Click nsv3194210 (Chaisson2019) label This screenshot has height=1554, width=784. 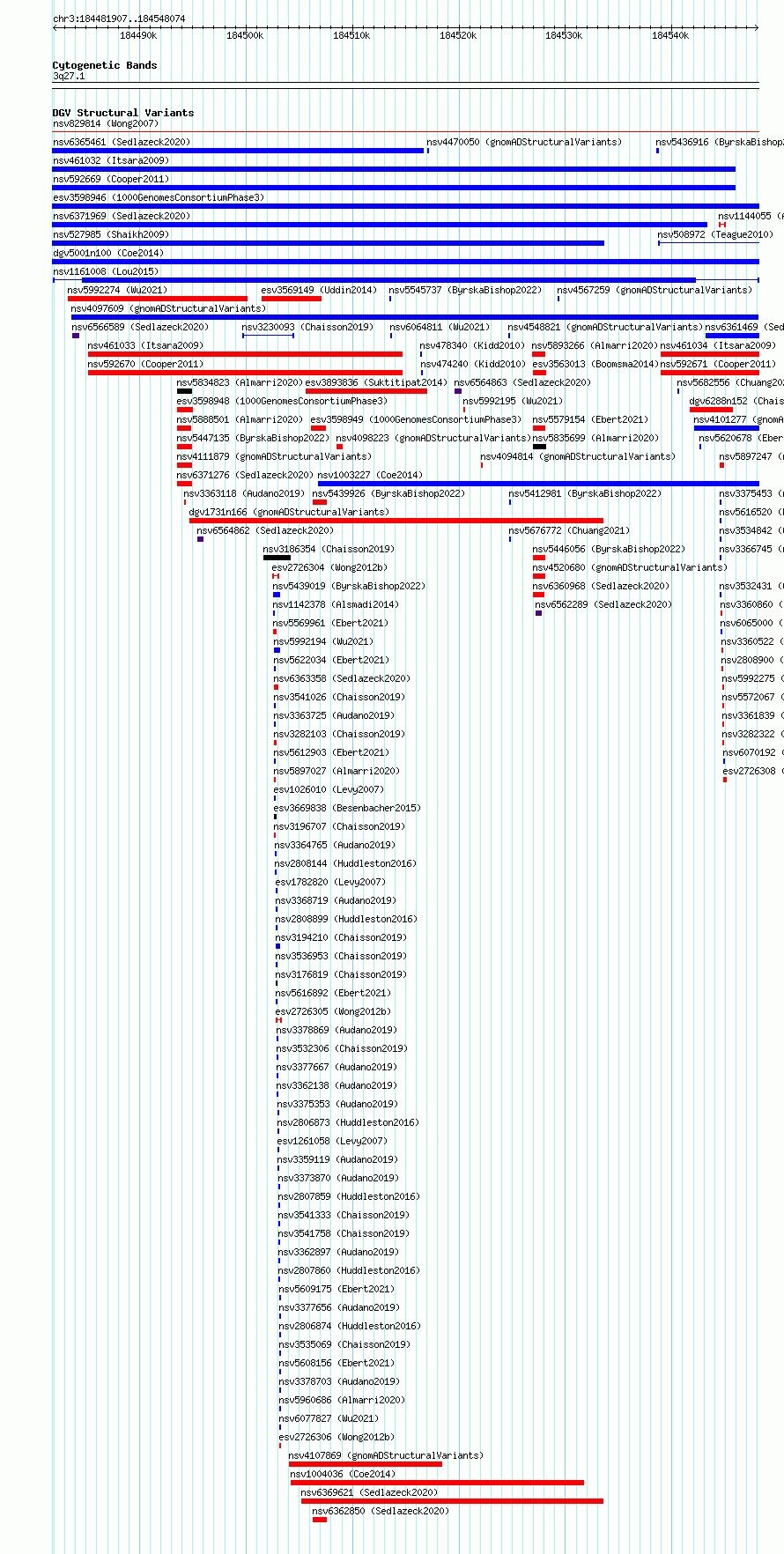(x=341, y=937)
